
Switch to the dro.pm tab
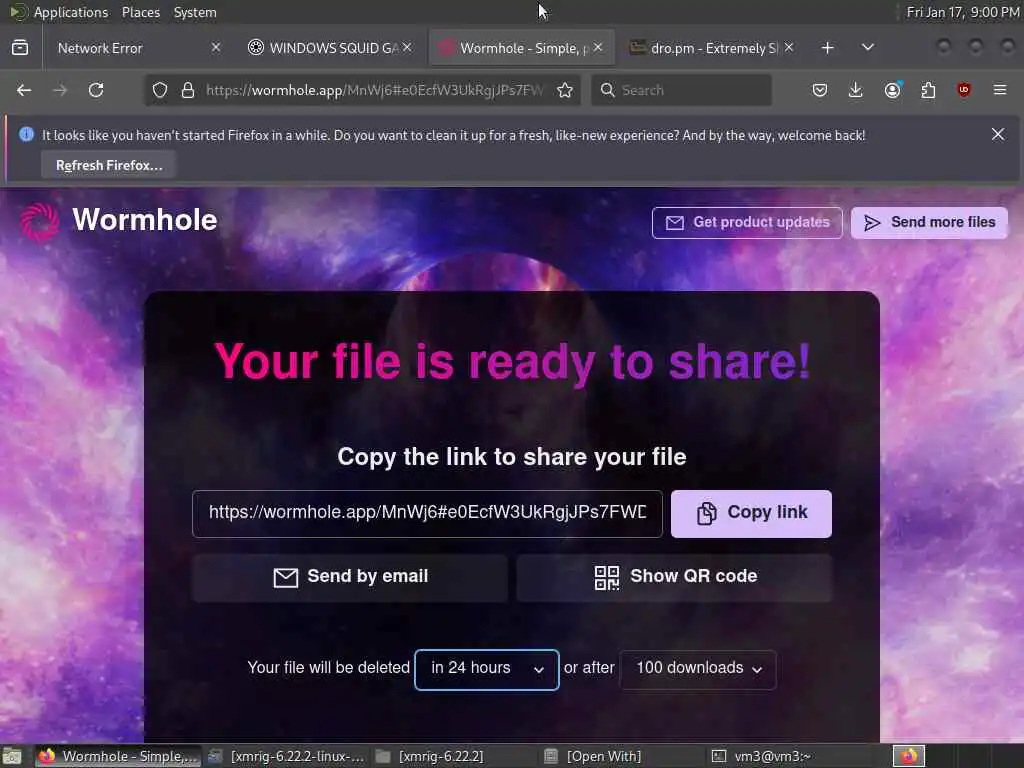tap(711, 48)
